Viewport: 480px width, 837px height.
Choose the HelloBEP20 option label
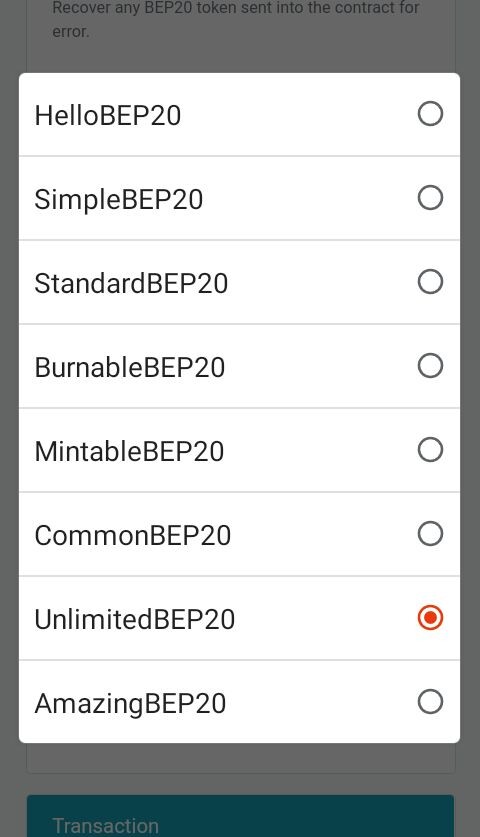click(x=108, y=115)
